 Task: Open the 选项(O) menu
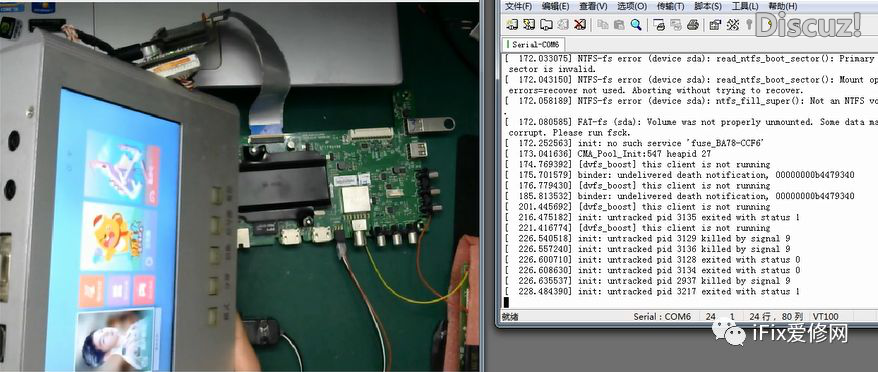(x=632, y=6)
